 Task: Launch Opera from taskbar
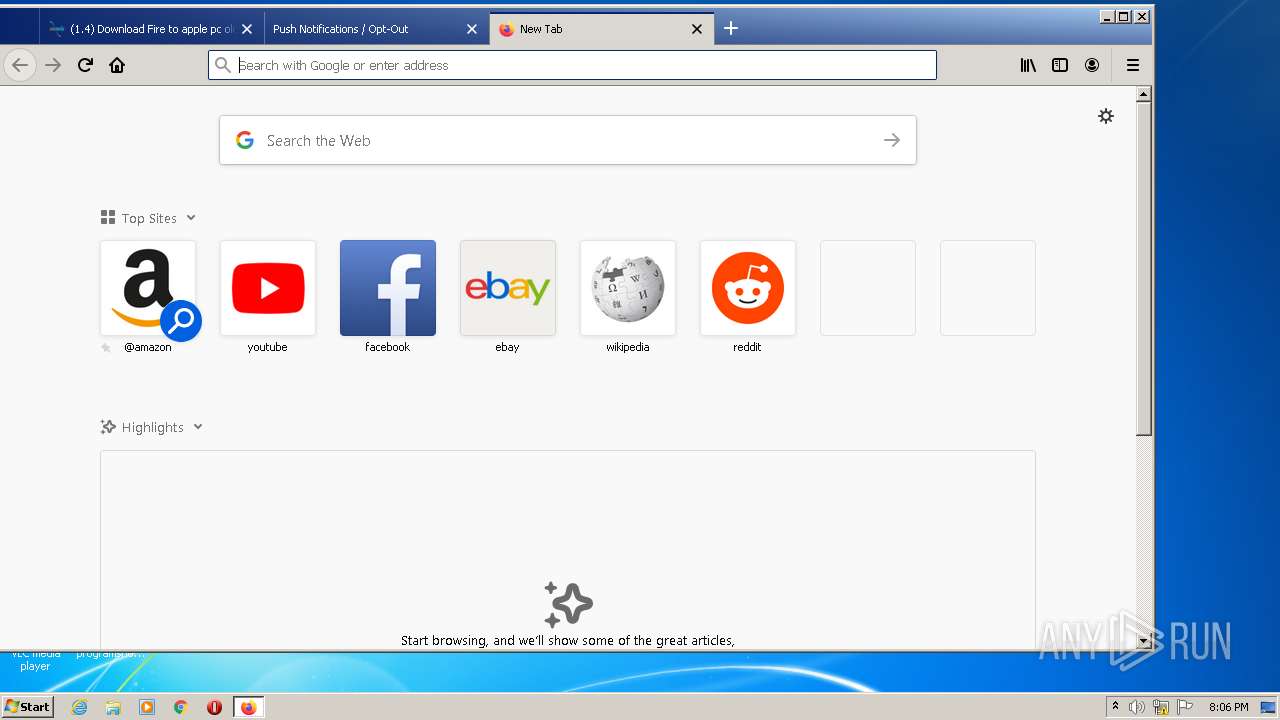click(214, 707)
